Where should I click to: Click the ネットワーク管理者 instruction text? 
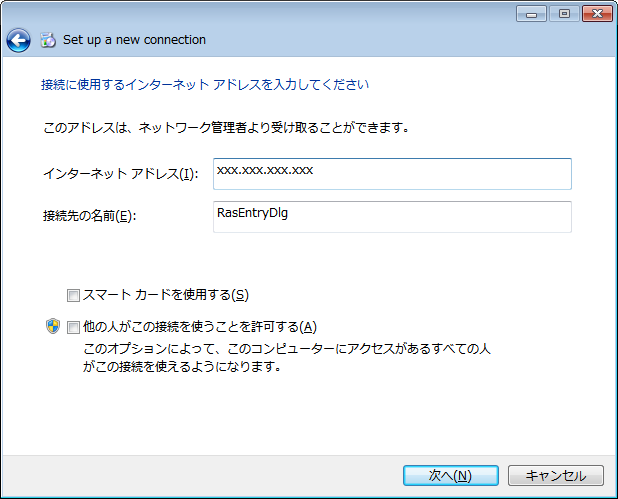[x=227, y=128]
